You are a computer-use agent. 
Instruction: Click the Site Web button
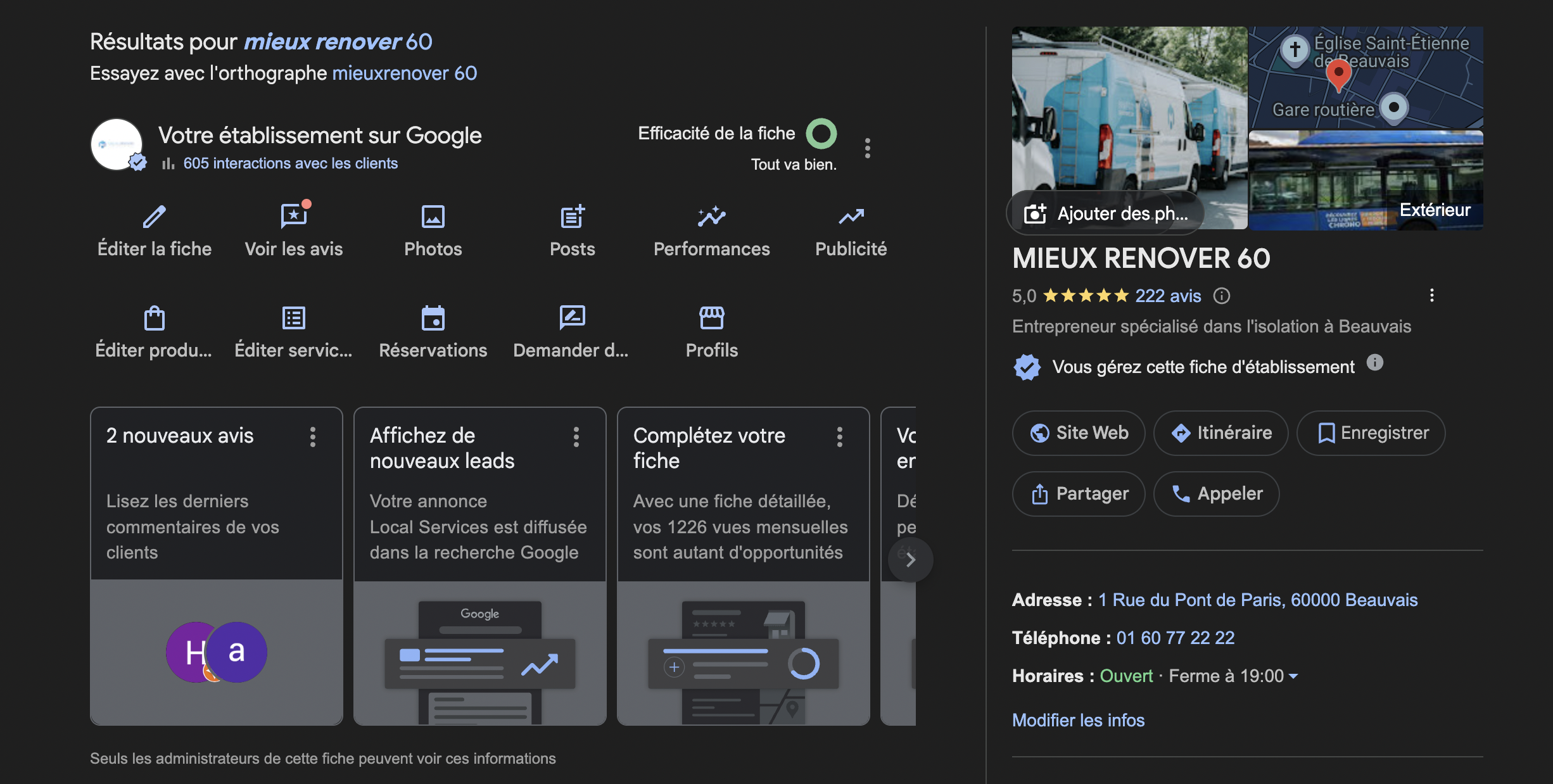[1079, 433]
